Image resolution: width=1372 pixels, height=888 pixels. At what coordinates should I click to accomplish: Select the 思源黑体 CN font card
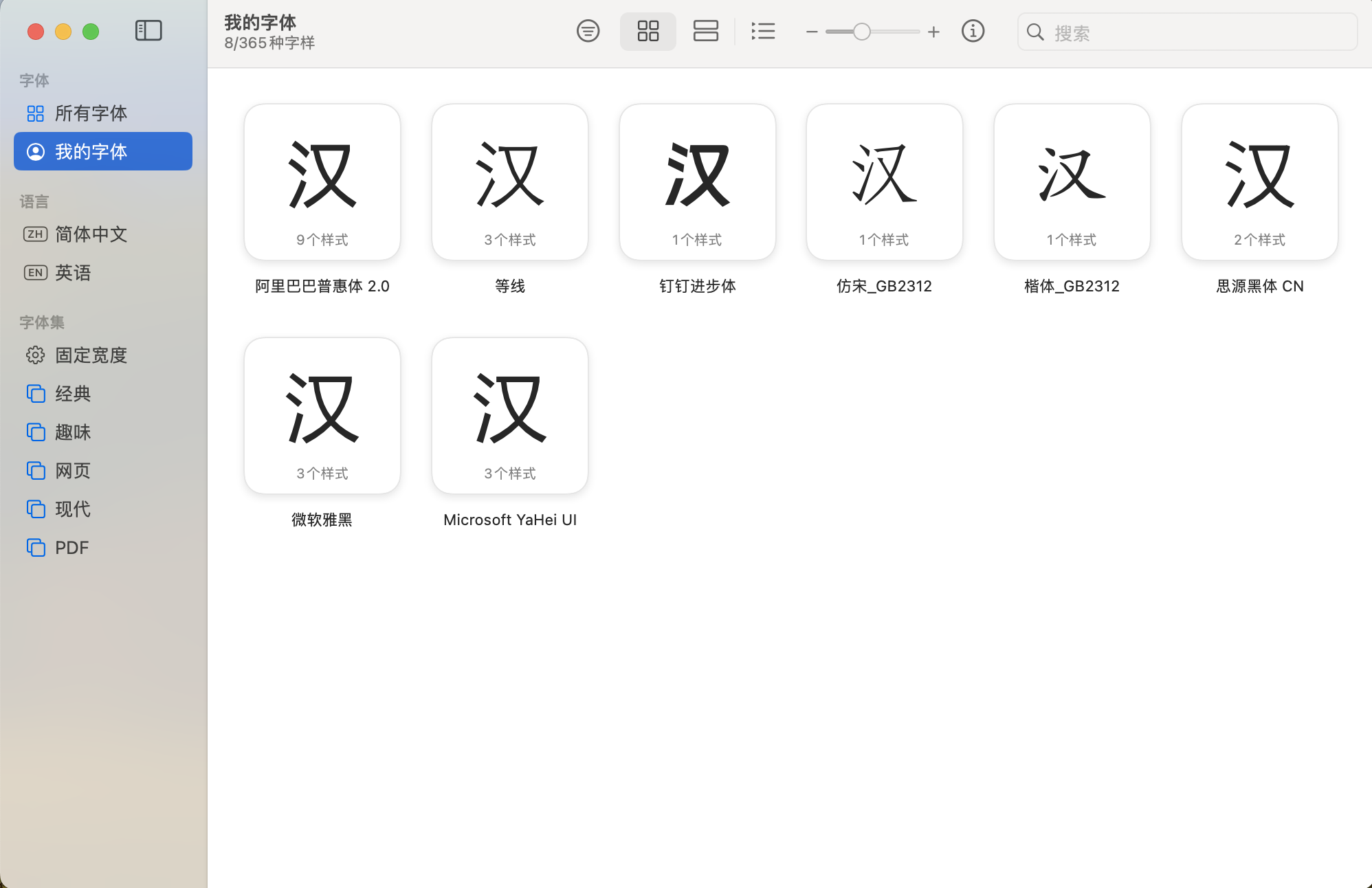(x=1259, y=182)
